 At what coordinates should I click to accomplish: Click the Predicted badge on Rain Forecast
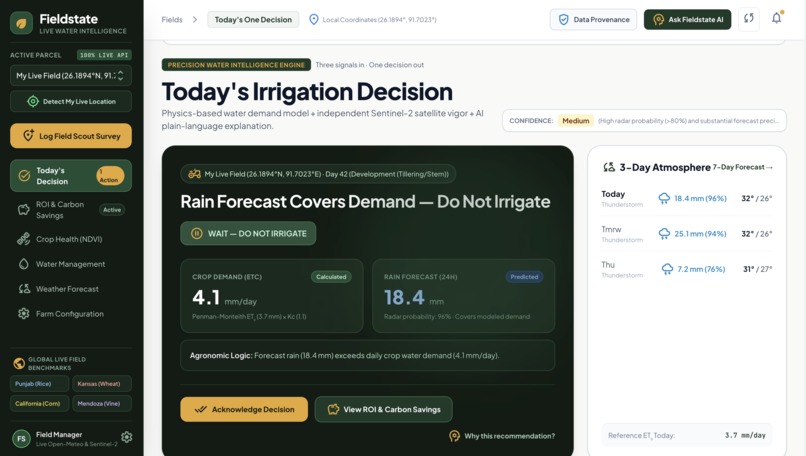click(x=524, y=277)
